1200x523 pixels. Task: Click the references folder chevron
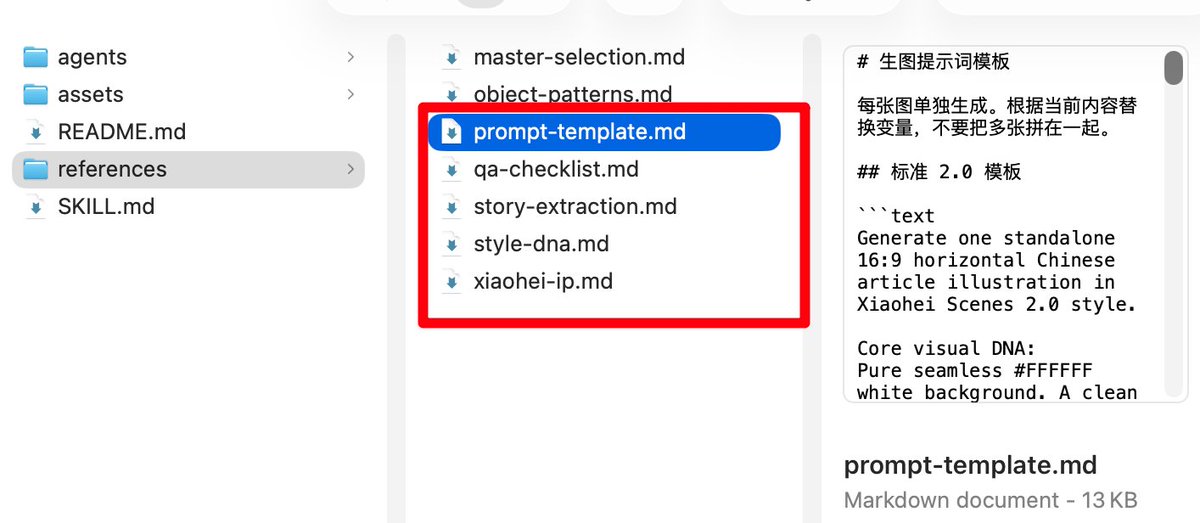(350, 169)
